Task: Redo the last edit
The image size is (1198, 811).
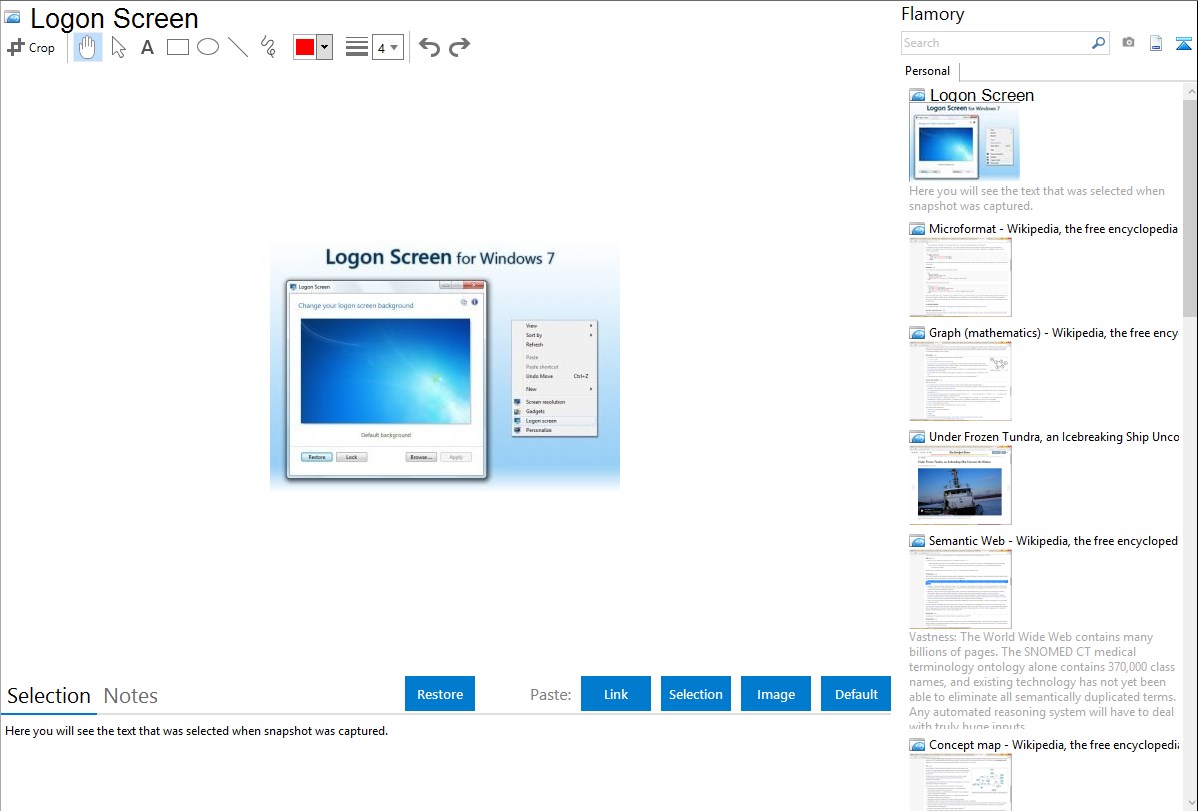Action: tap(459, 47)
